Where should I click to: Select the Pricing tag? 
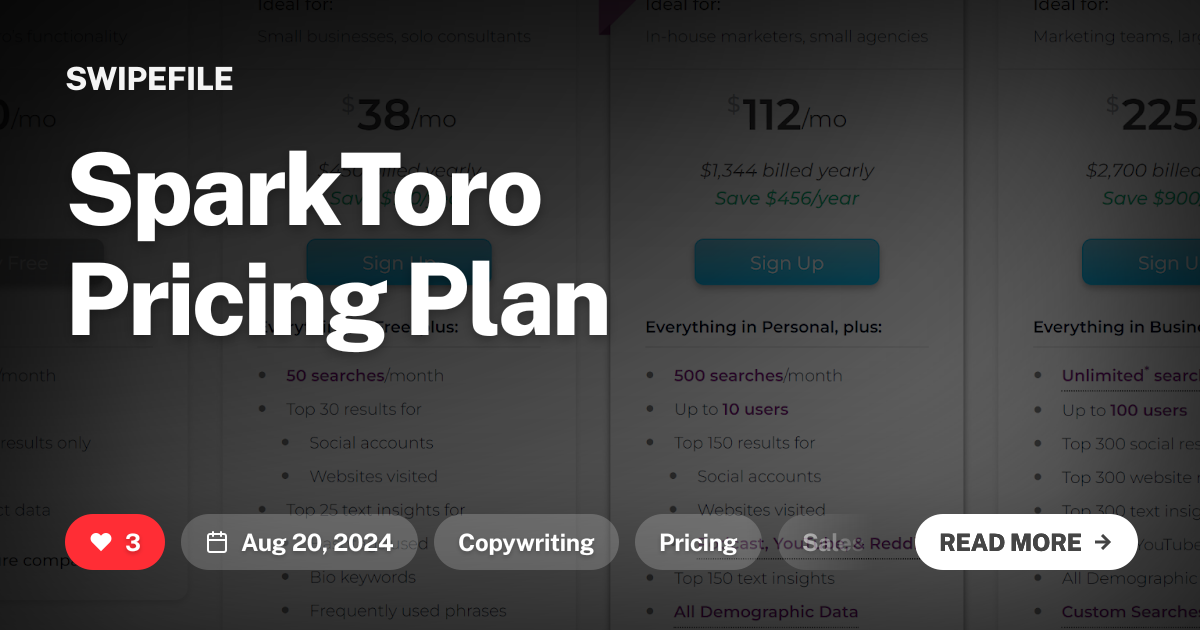click(697, 542)
